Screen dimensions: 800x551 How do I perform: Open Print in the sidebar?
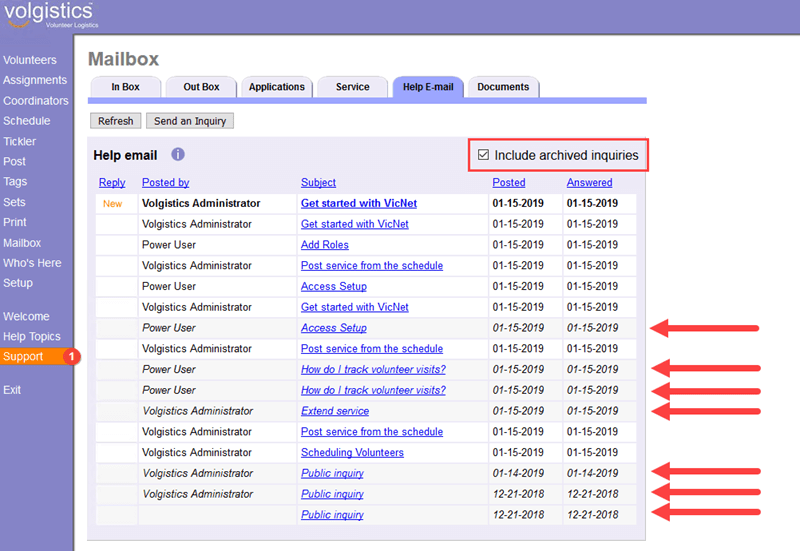pyautogui.click(x=15, y=222)
